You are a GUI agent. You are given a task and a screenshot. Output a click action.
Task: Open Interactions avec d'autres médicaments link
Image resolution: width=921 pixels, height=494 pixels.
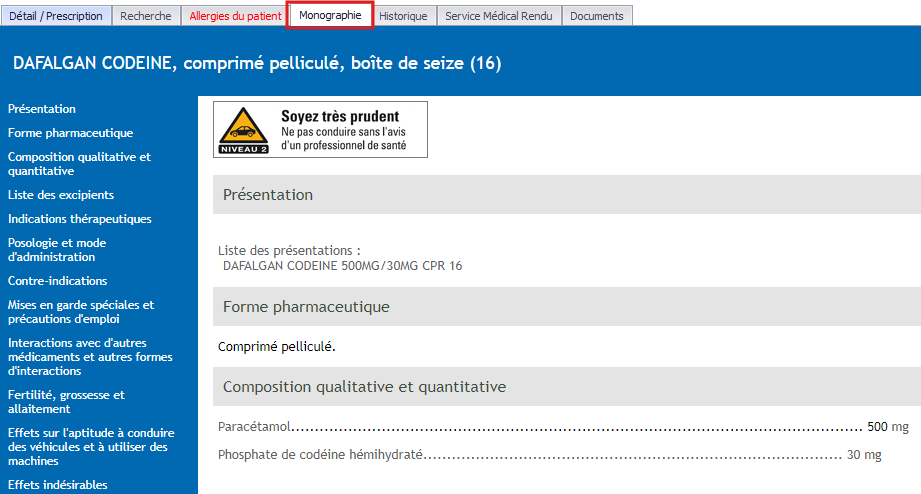(90, 357)
